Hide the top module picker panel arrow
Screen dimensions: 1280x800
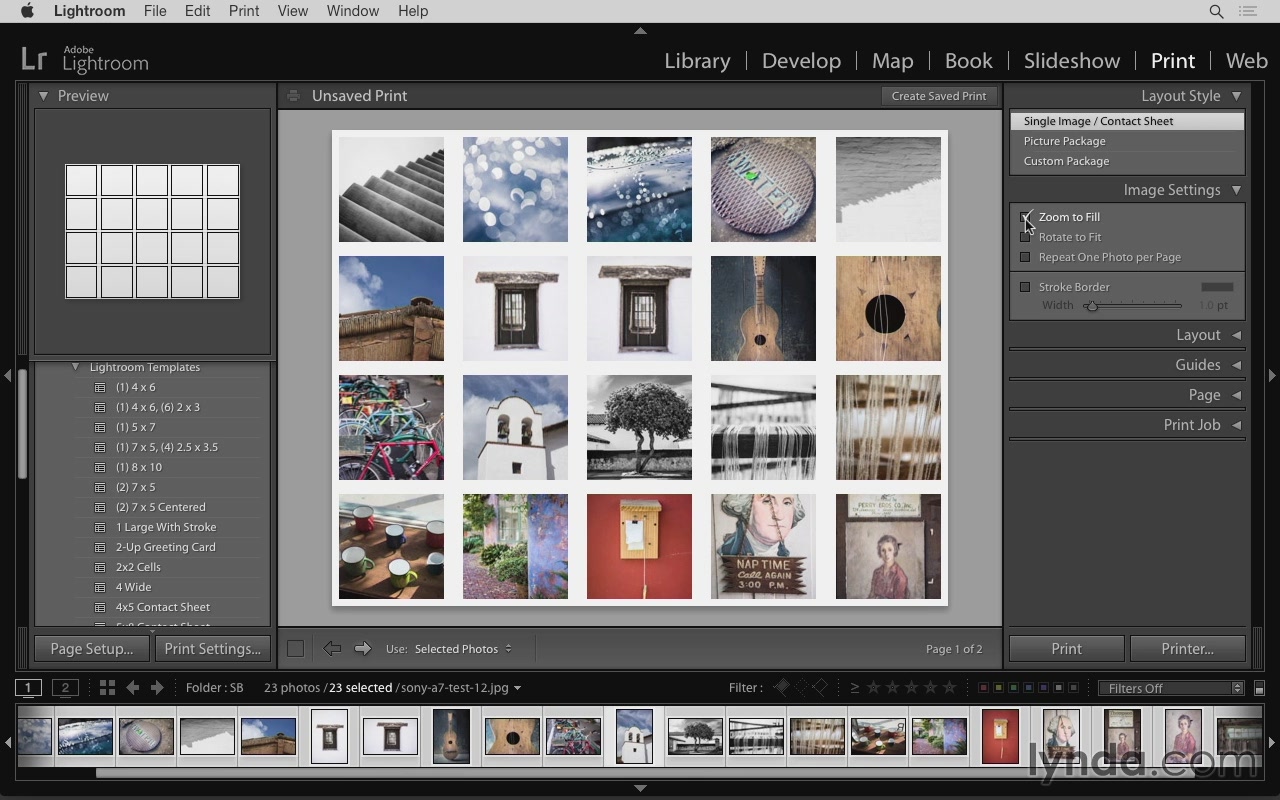click(640, 31)
